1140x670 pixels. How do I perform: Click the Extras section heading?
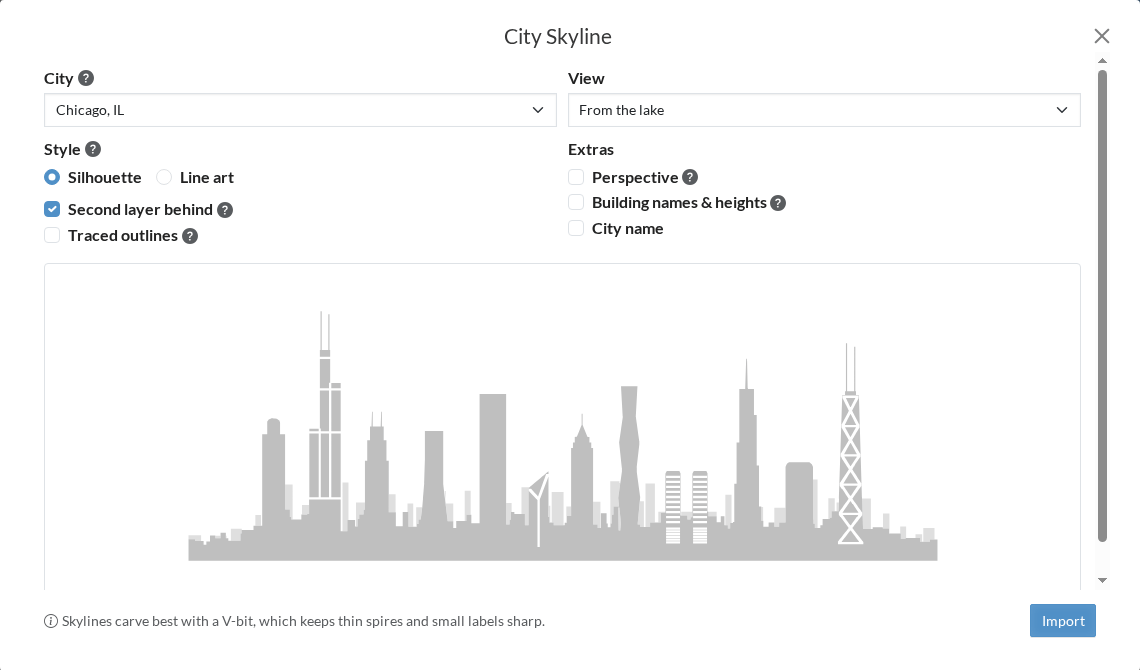tap(590, 150)
